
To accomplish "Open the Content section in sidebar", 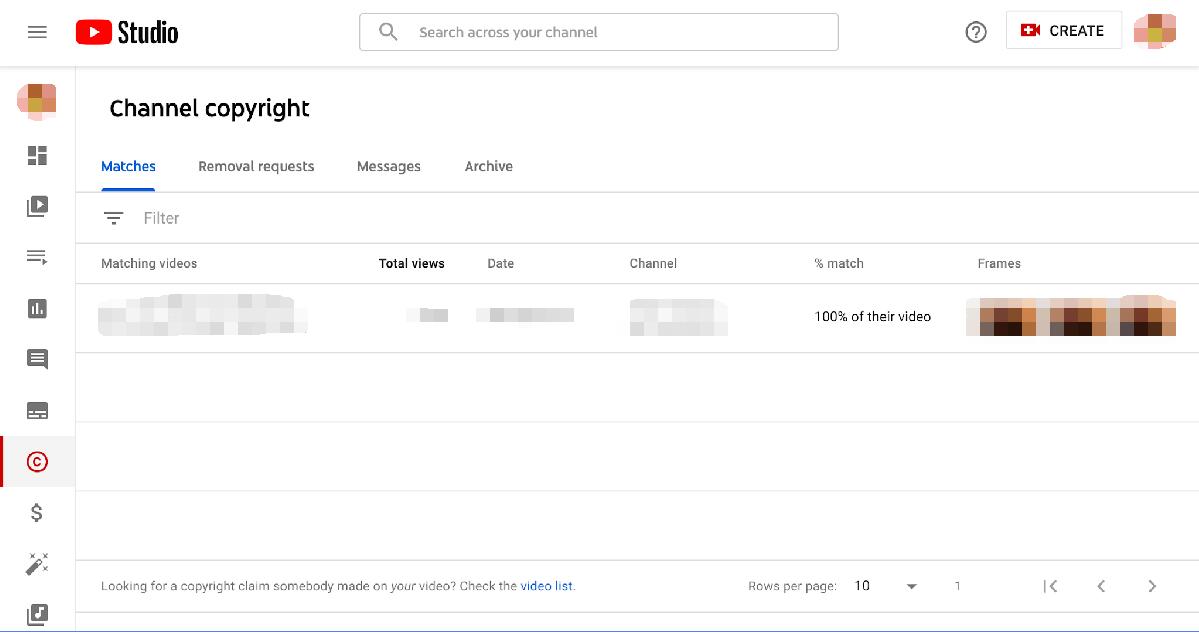I will [x=37, y=206].
